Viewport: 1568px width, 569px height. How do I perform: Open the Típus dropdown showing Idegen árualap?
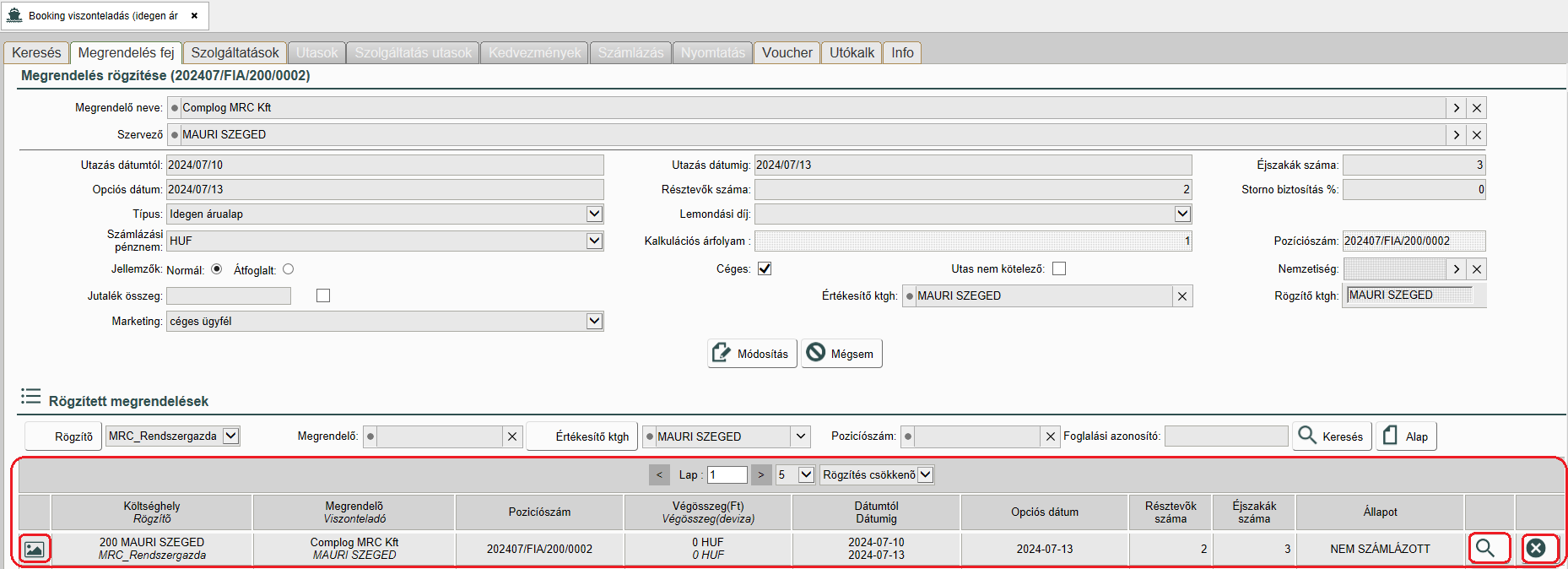[594, 214]
